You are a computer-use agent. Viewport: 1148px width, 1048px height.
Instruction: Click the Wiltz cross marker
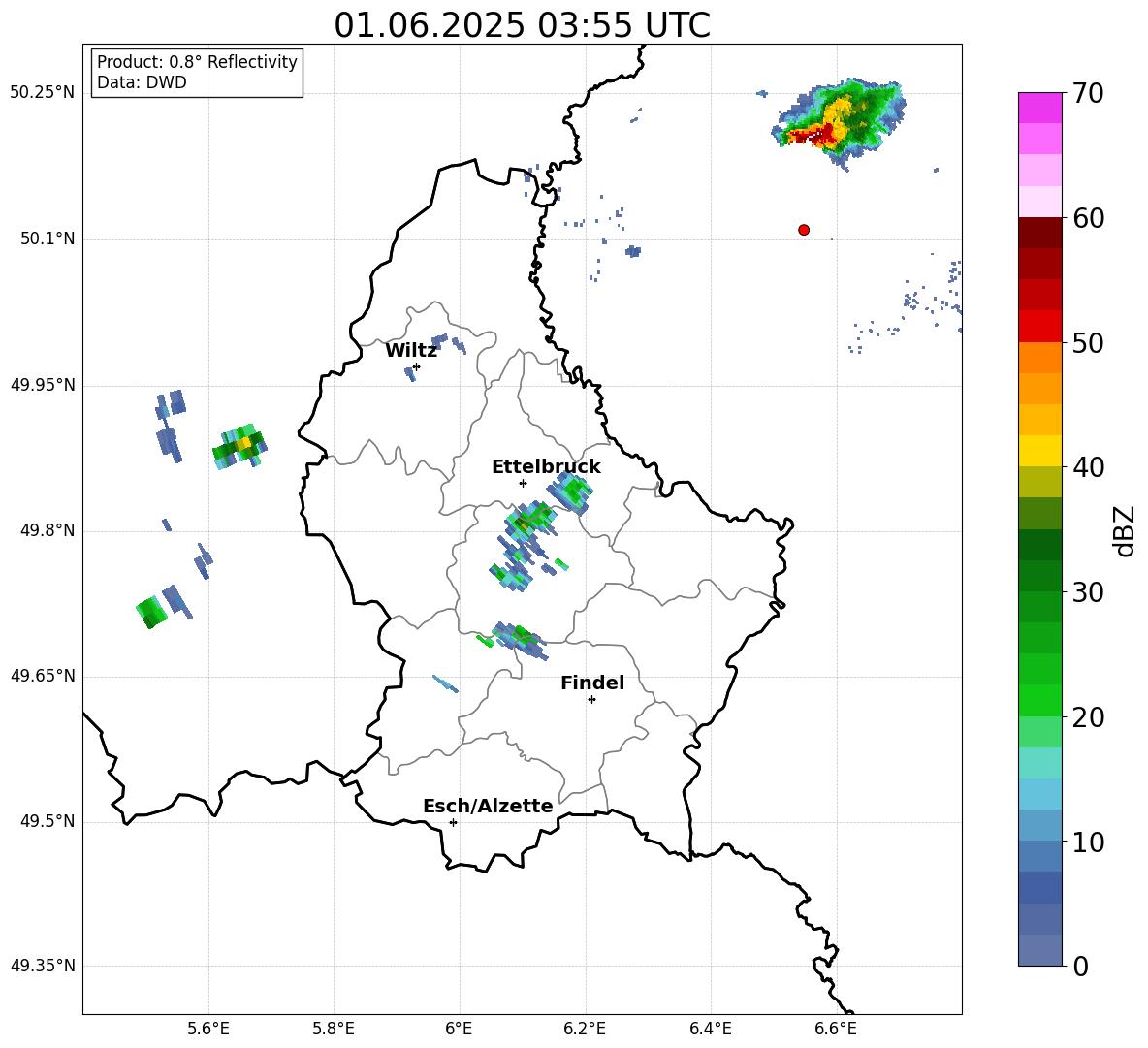coord(417,366)
